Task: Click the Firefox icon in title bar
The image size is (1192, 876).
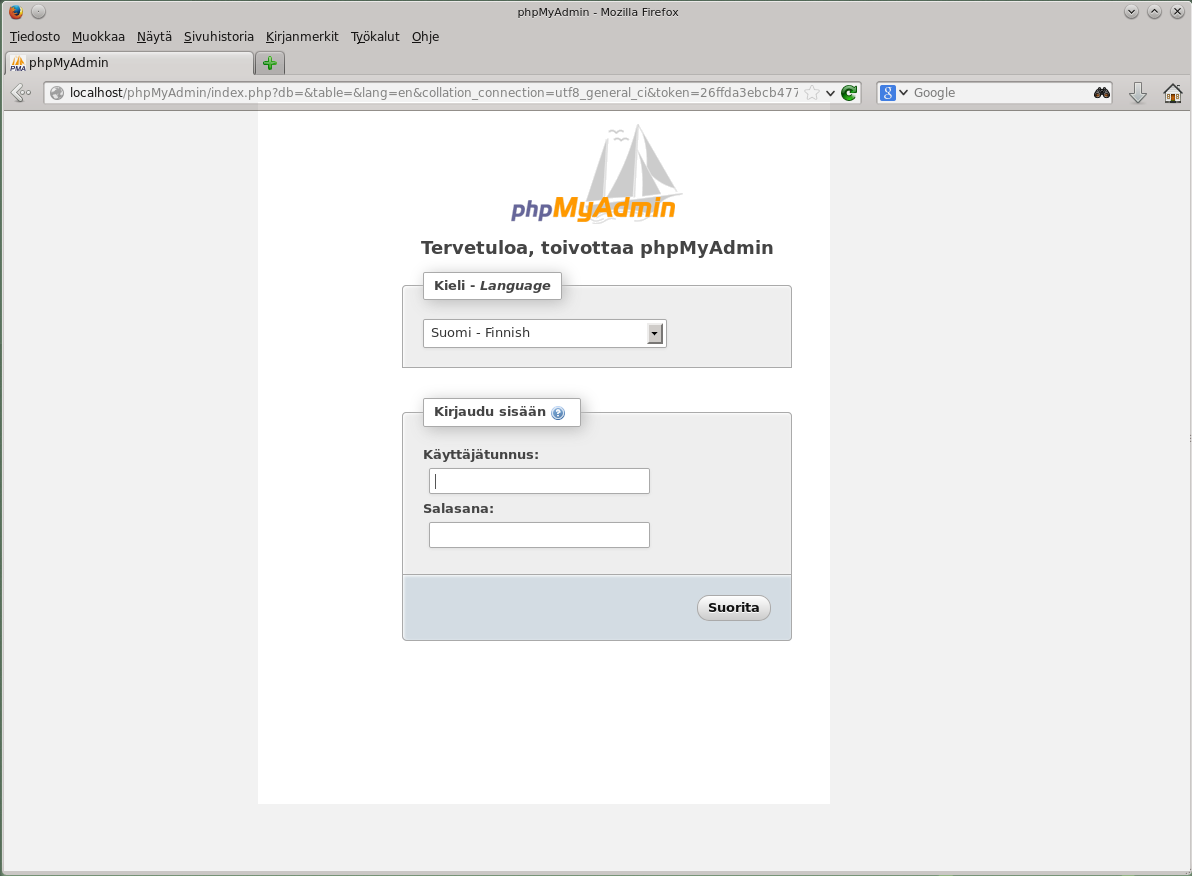Action: tap(15, 11)
